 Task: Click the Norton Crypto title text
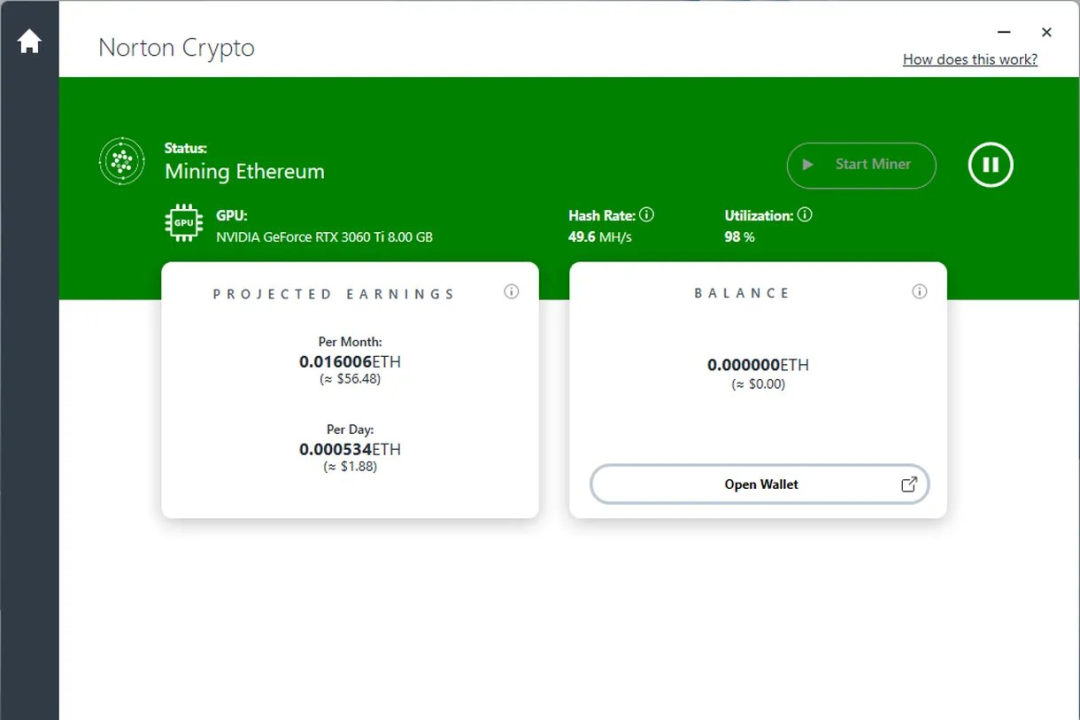click(176, 48)
